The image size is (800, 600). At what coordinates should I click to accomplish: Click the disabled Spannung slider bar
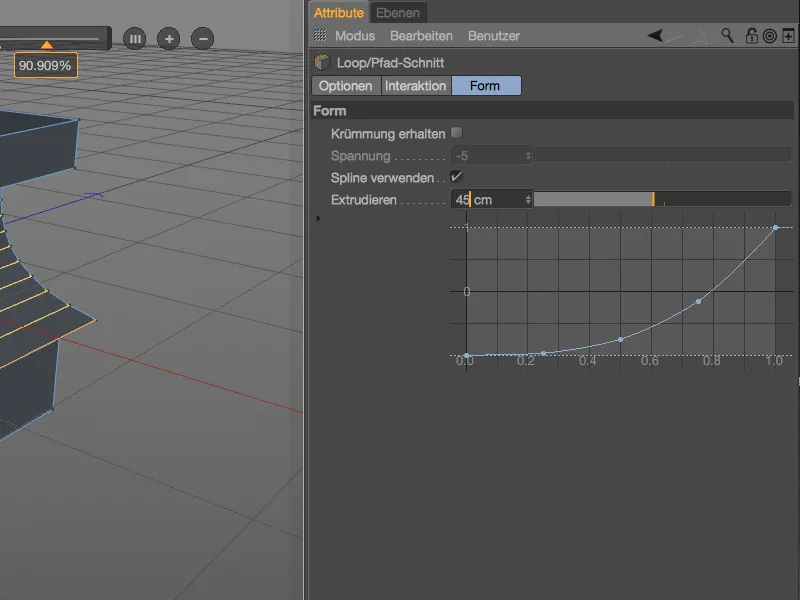(x=662, y=156)
